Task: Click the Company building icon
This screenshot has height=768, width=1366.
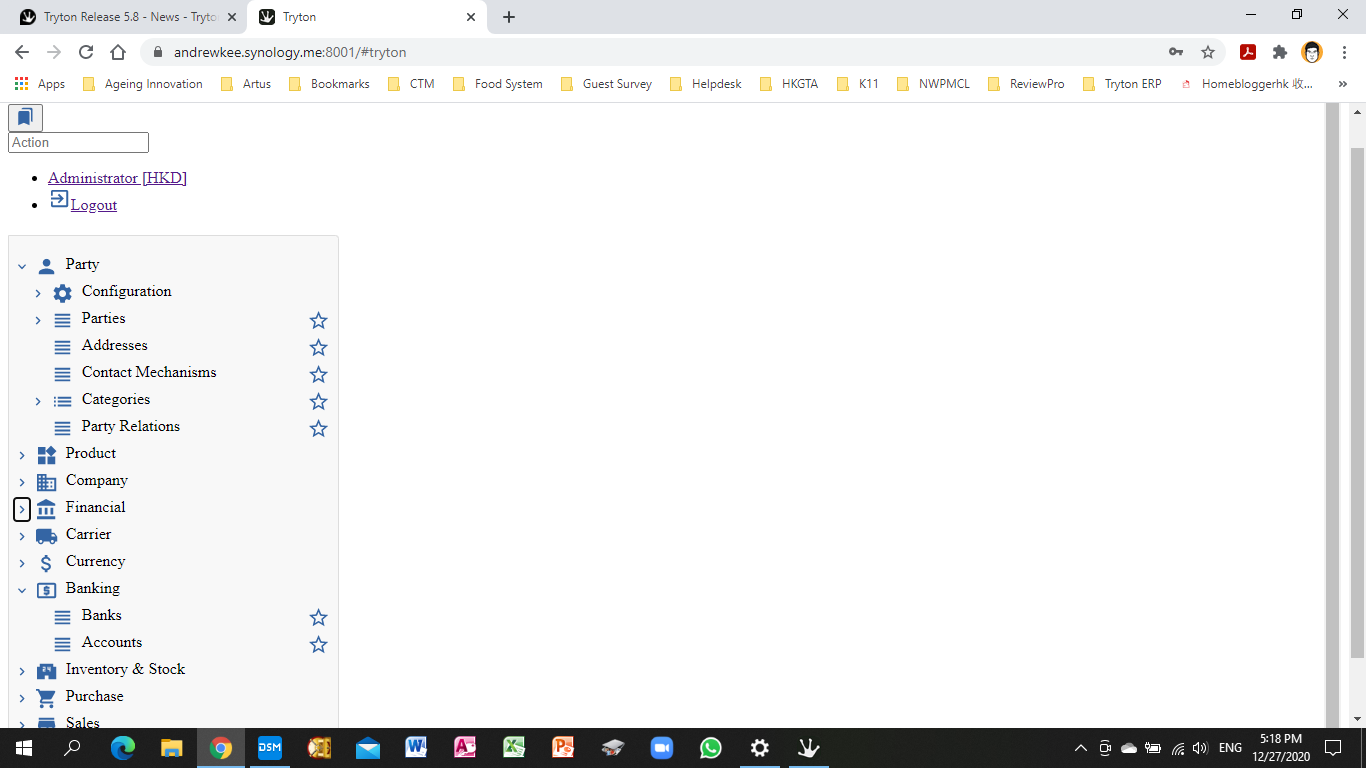Action: (x=46, y=482)
